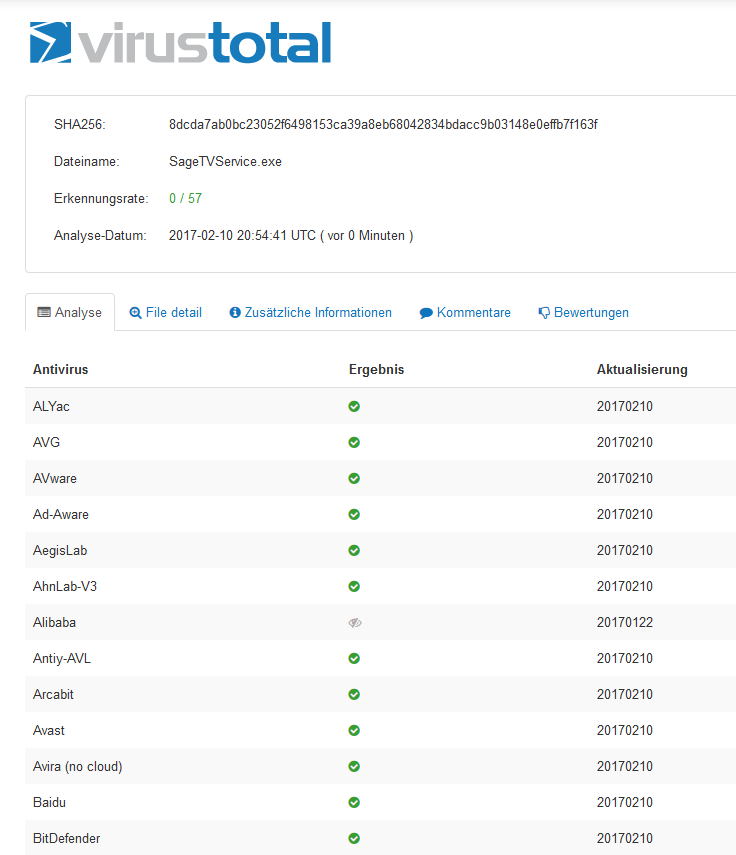Click the AVG antivirus name
The height and width of the screenshot is (855, 736).
(46, 442)
